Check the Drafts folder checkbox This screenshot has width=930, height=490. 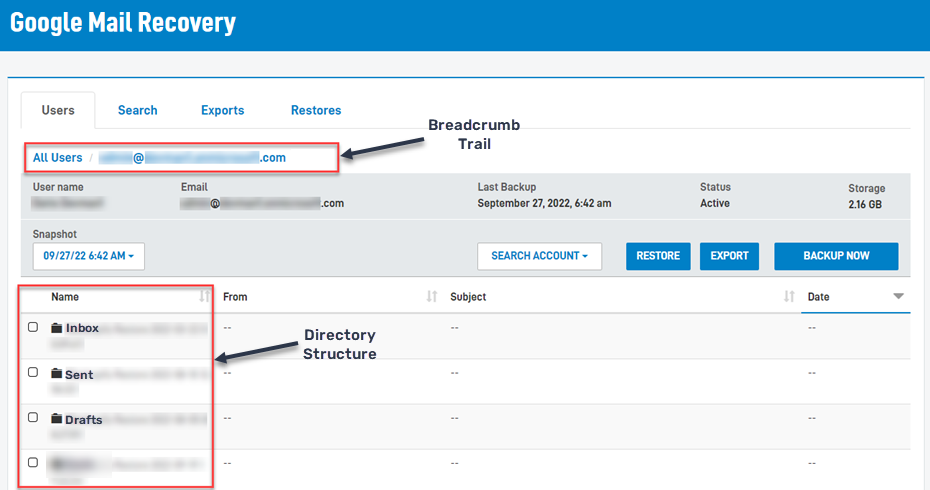[33, 417]
